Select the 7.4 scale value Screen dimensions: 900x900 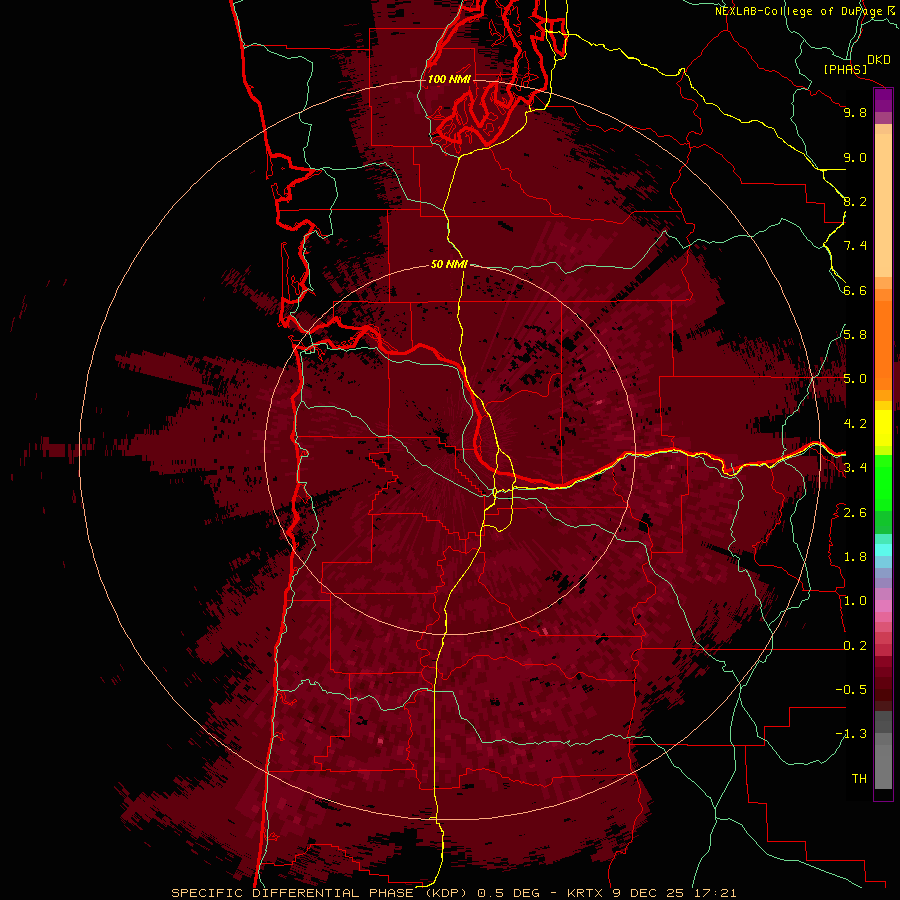point(855,246)
